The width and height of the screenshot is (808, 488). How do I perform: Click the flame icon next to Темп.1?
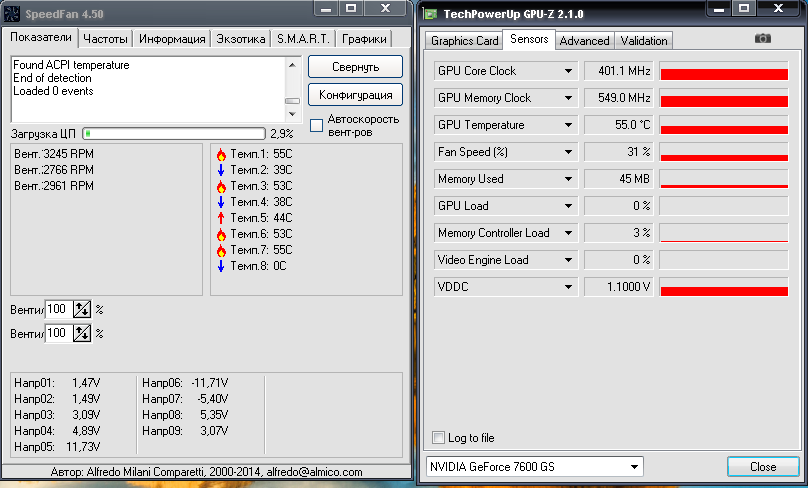[220, 155]
